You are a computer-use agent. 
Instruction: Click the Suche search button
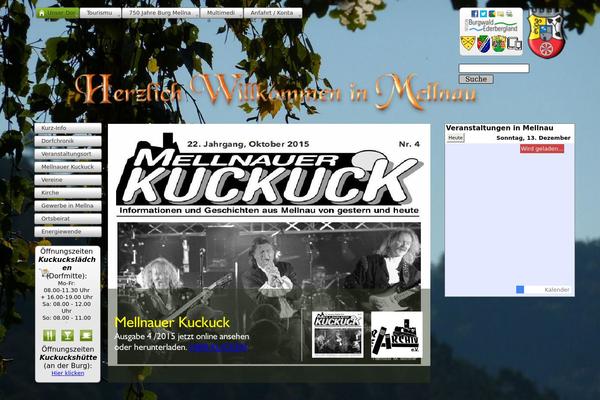476,79
